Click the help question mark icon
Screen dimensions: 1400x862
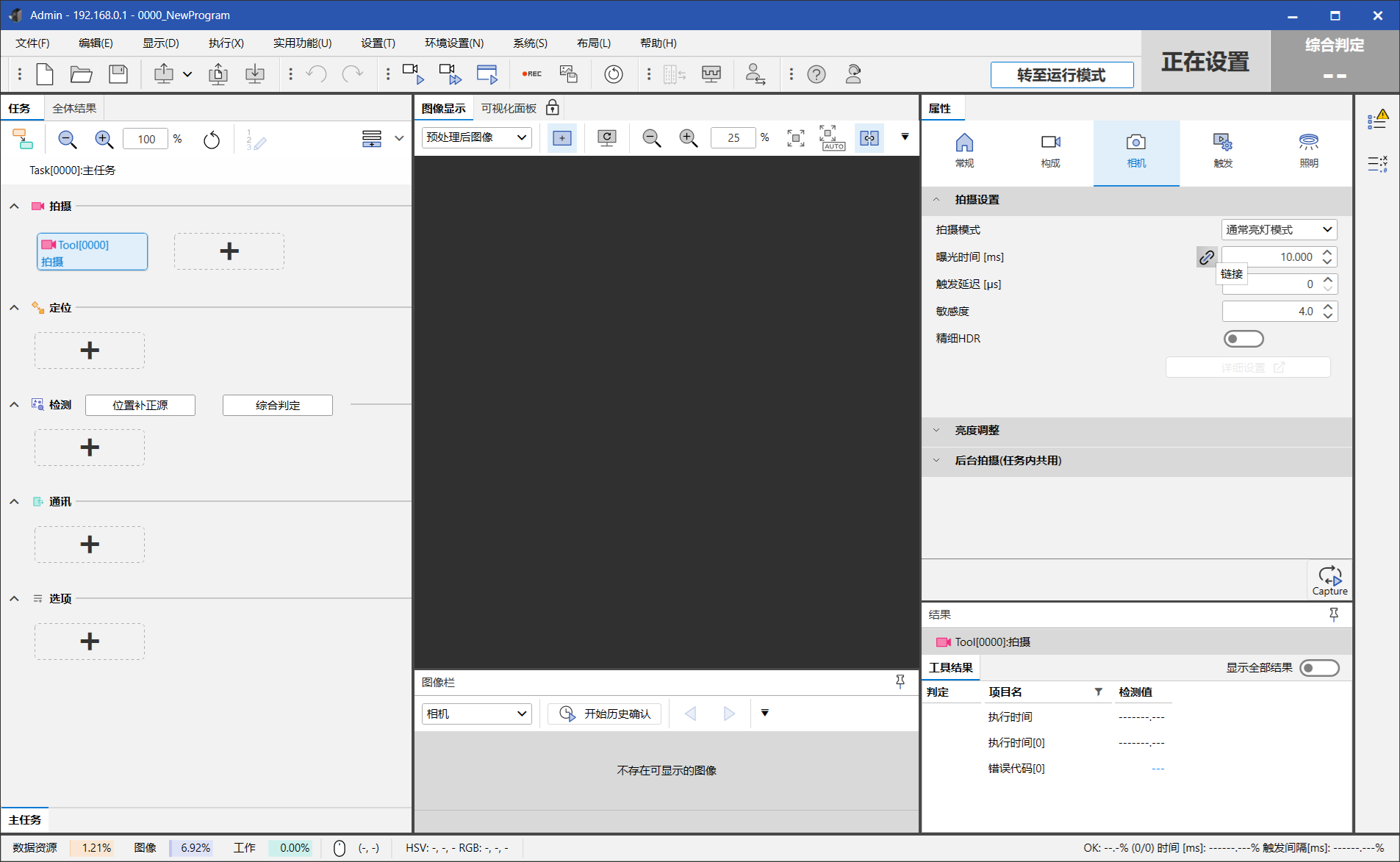816,74
